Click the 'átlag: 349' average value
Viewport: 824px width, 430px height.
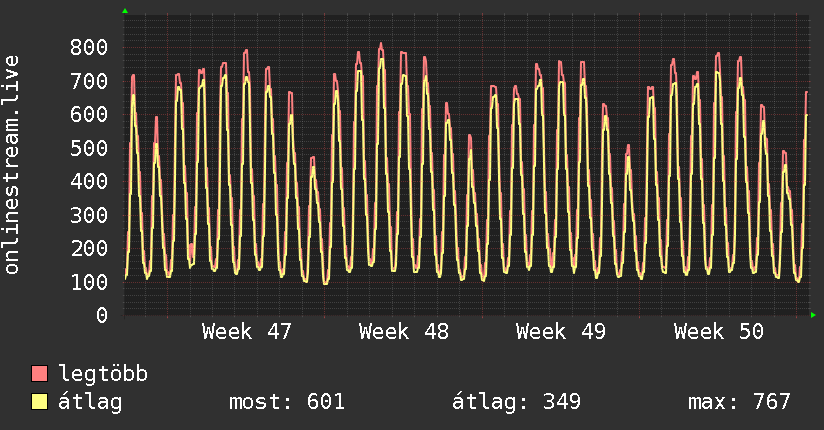[x=517, y=402]
